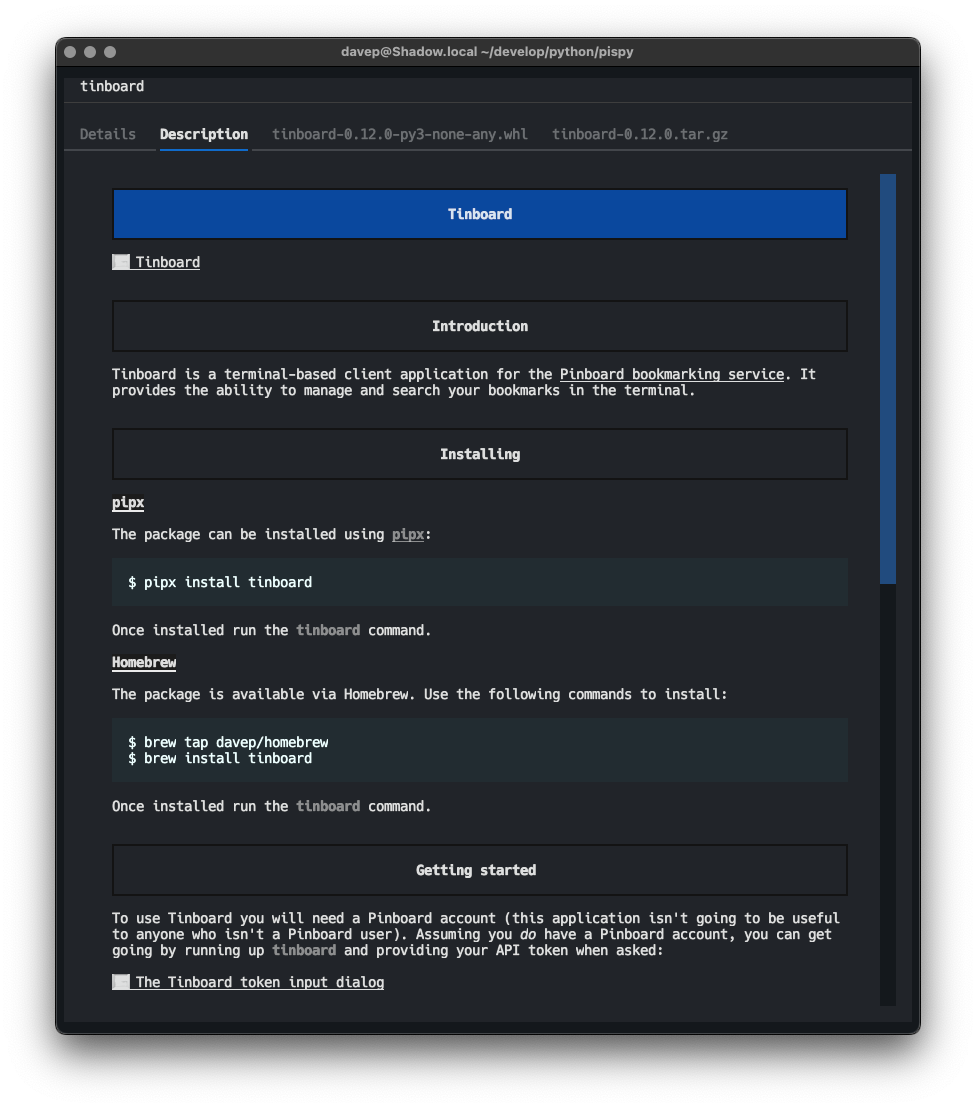Click the vertical scrollbar thumb
This screenshot has height=1108, width=976.
888,380
